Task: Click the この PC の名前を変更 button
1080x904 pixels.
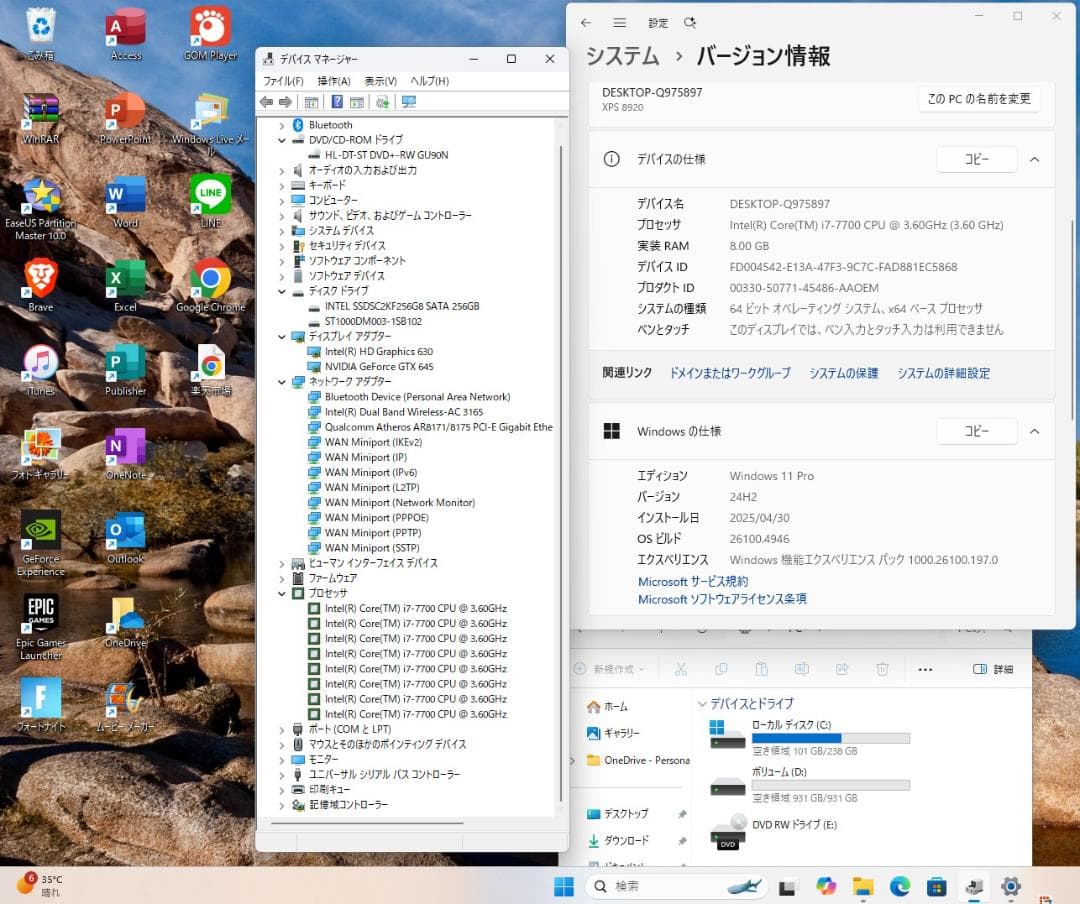Action: [978, 99]
